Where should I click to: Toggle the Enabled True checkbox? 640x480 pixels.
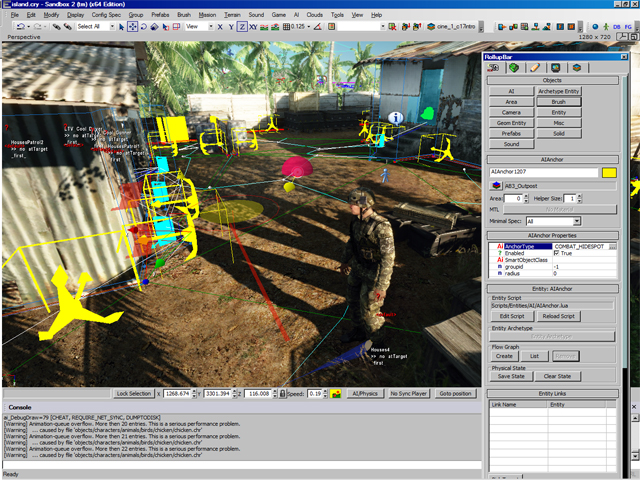click(556, 253)
